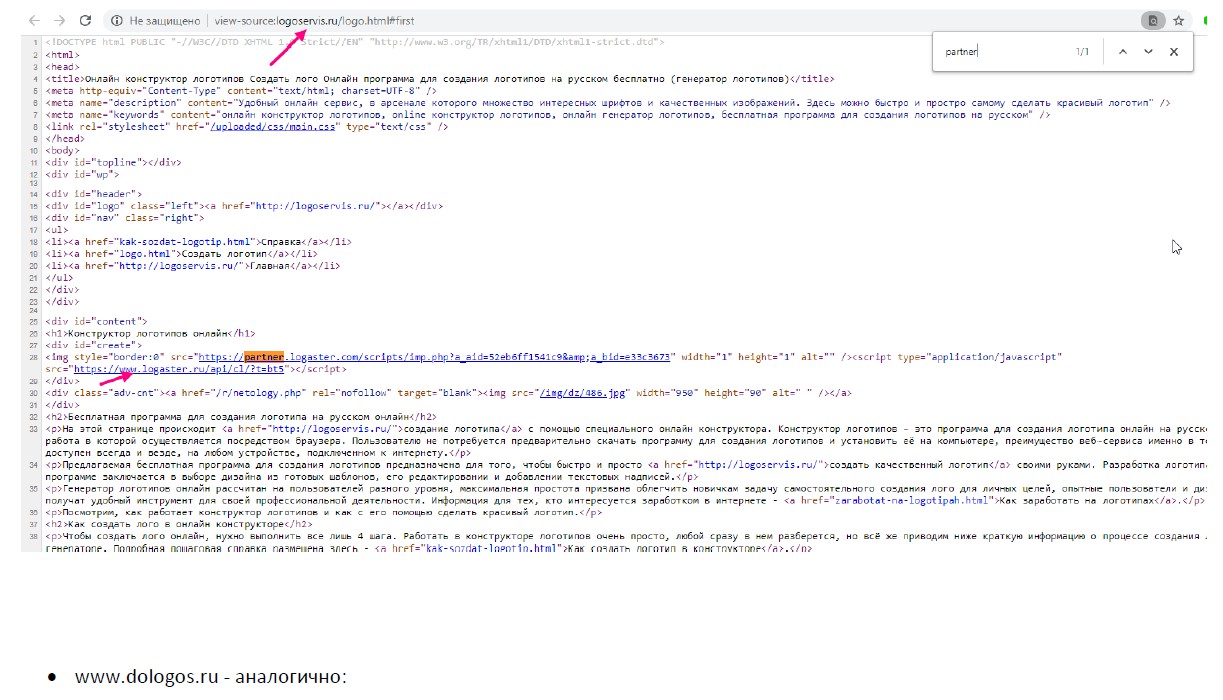This screenshot has width=1223, height=700.
Task: Click the meta http-equiv Content-Type line
Action: point(241,90)
